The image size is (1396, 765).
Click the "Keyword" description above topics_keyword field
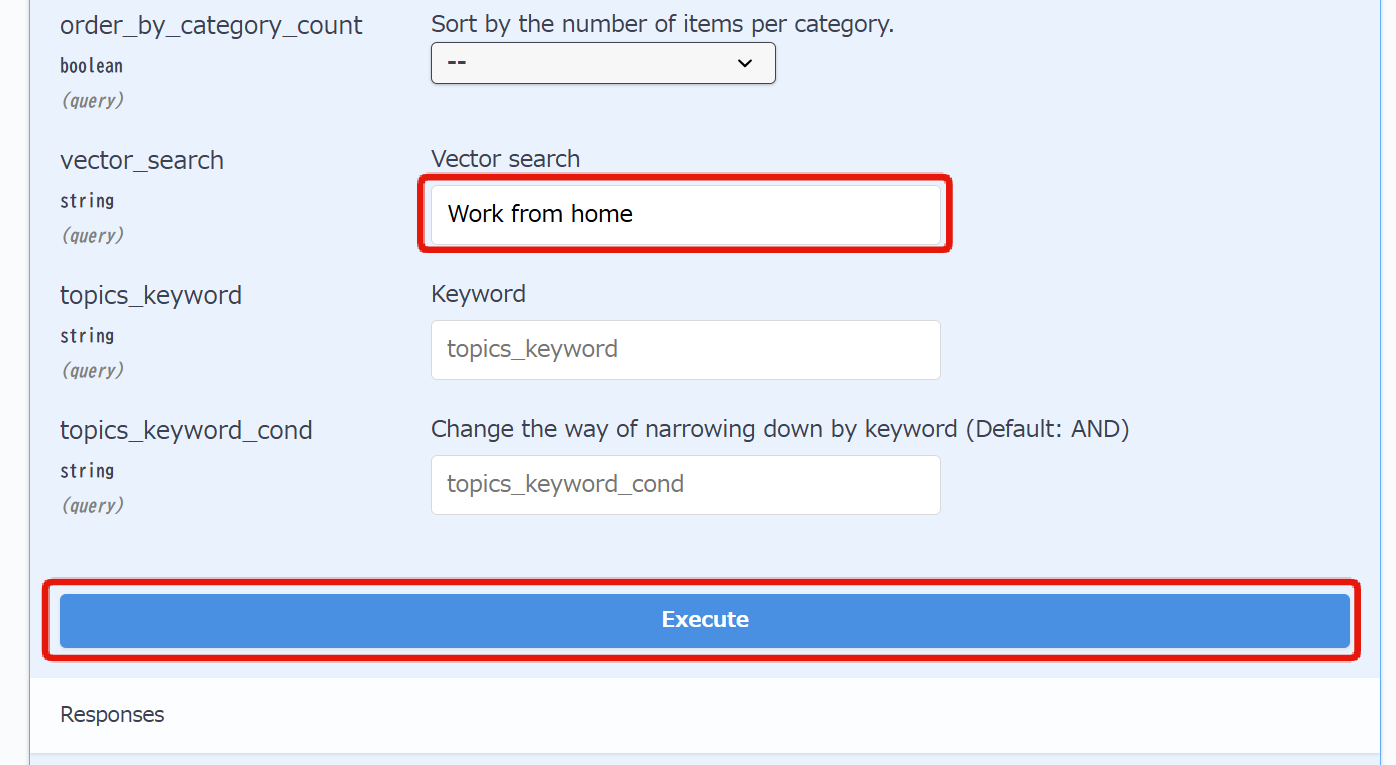tap(478, 294)
